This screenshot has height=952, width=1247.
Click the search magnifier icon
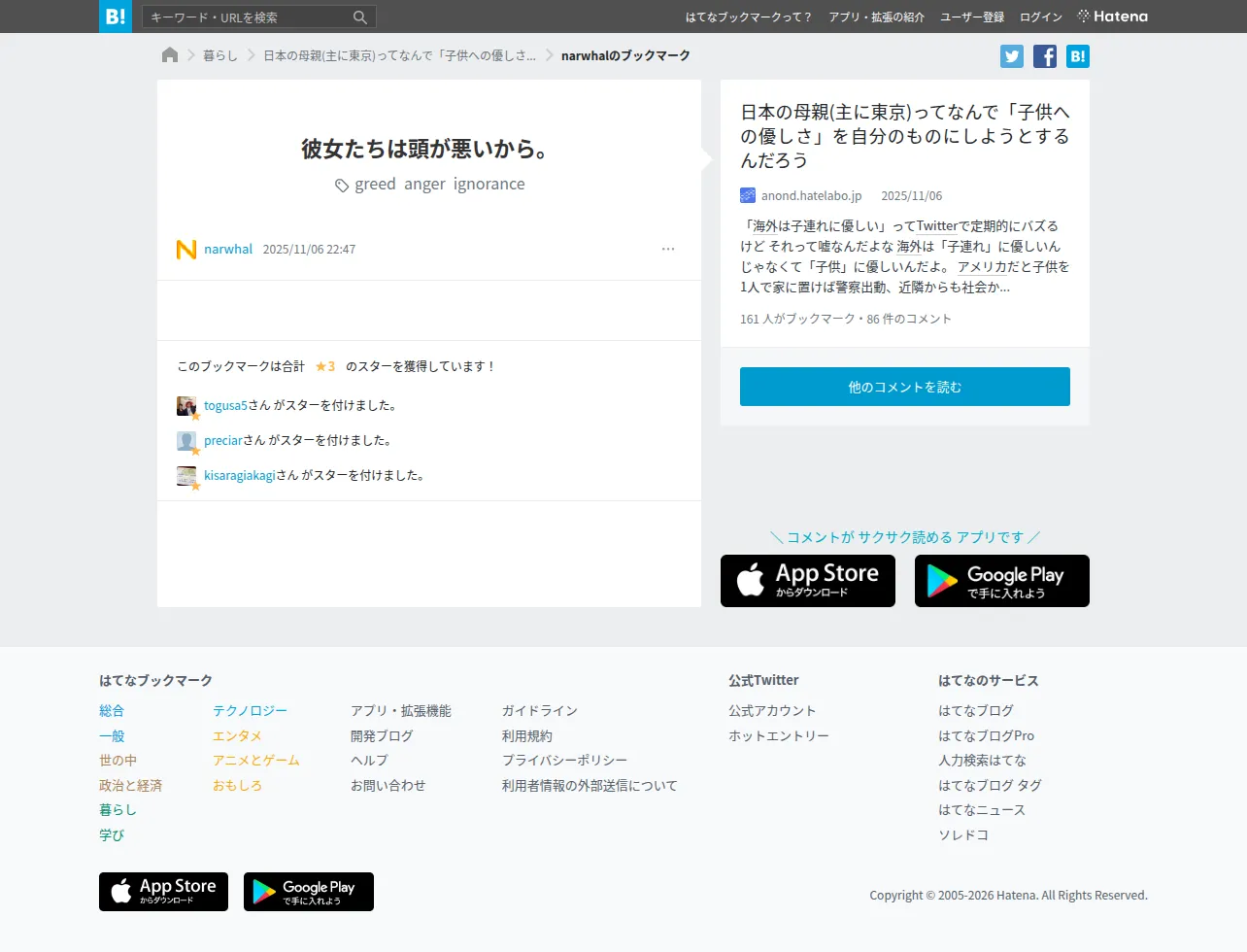tap(360, 17)
